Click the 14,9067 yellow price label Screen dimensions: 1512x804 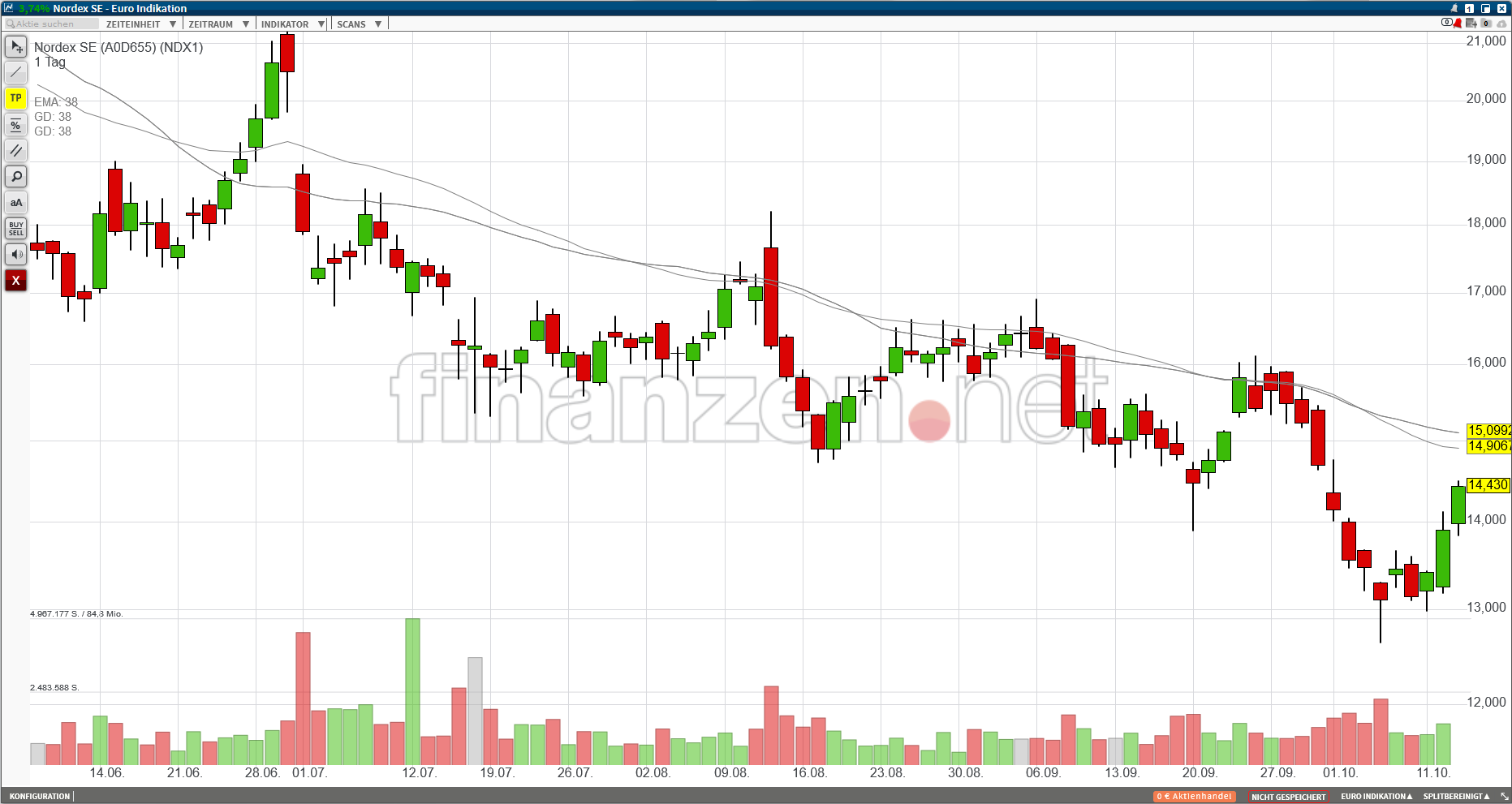pyautogui.click(x=1488, y=445)
